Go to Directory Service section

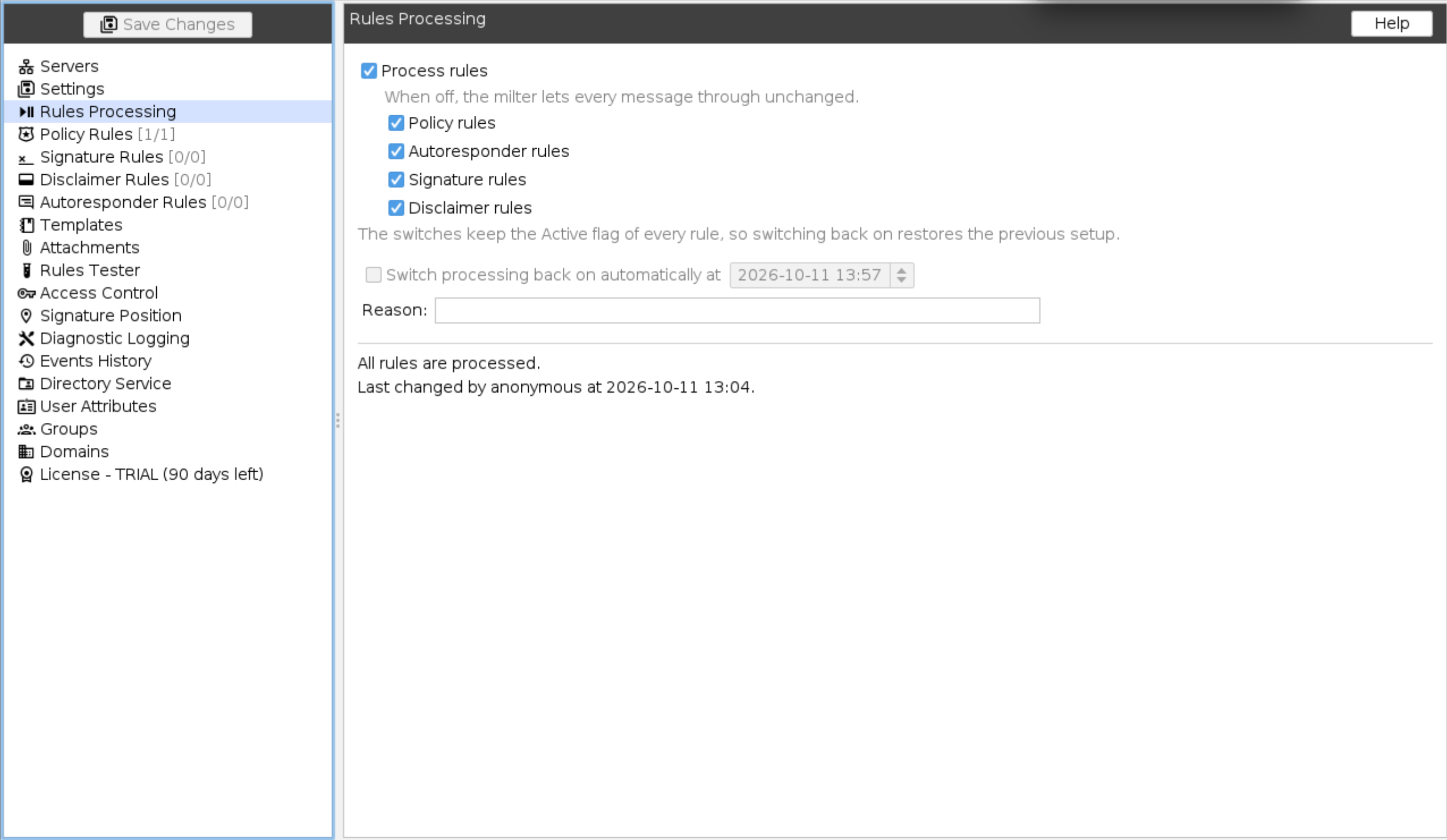[106, 384]
